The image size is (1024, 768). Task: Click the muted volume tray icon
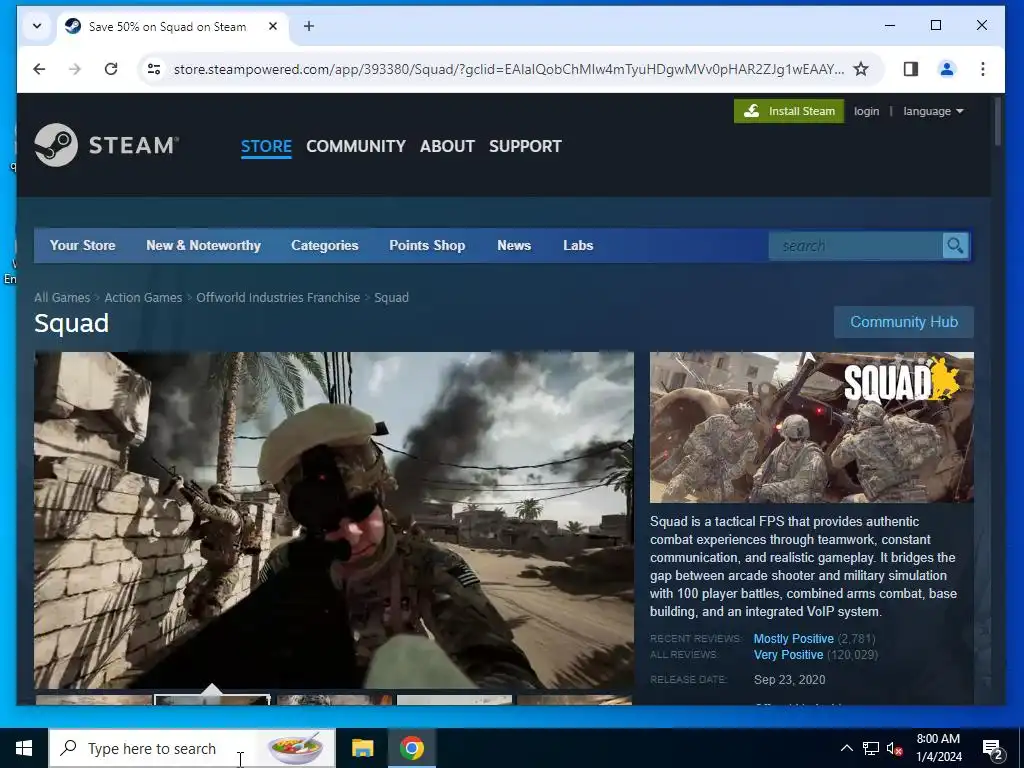895,748
